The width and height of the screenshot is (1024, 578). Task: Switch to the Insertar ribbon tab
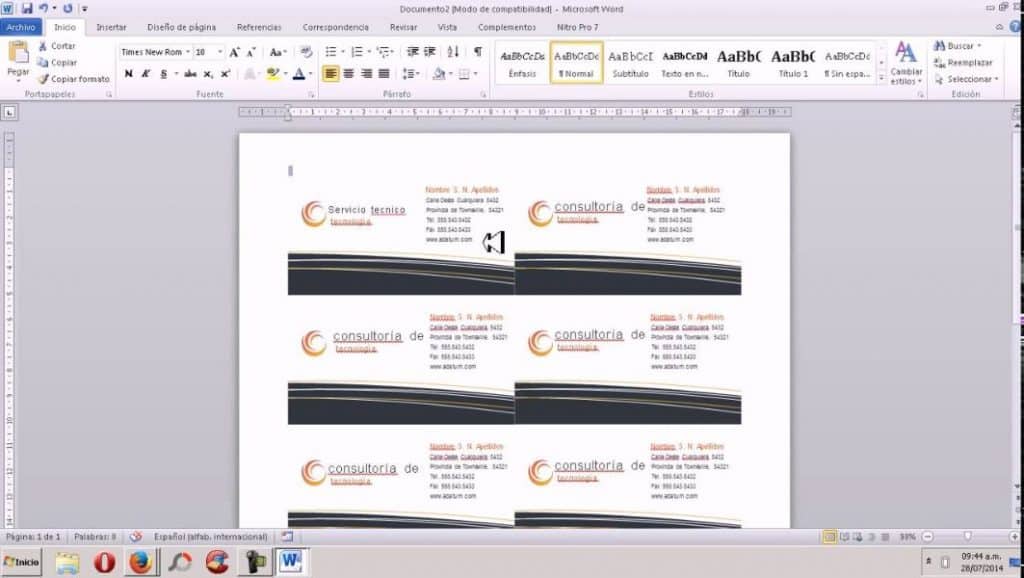coord(111,27)
